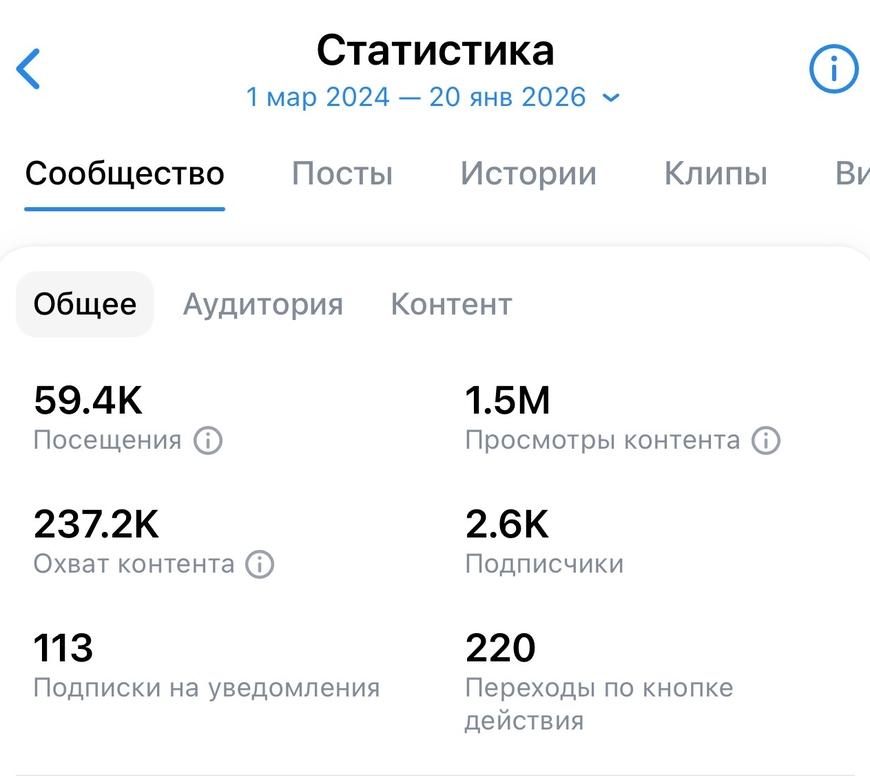Select the partially visible tab after Клипы
The width and height of the screenshot is (870, 777).
(851, 174)
